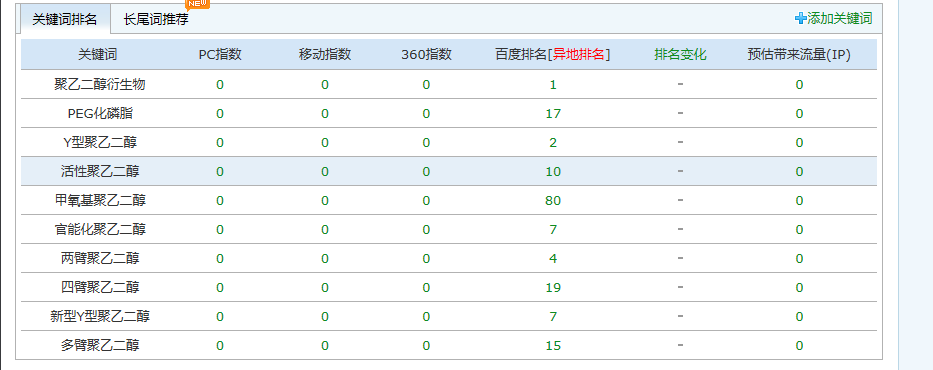Click 360指数 value for Y型聚乙二醇
Screen dimensions: 933x370
[426, 143]
